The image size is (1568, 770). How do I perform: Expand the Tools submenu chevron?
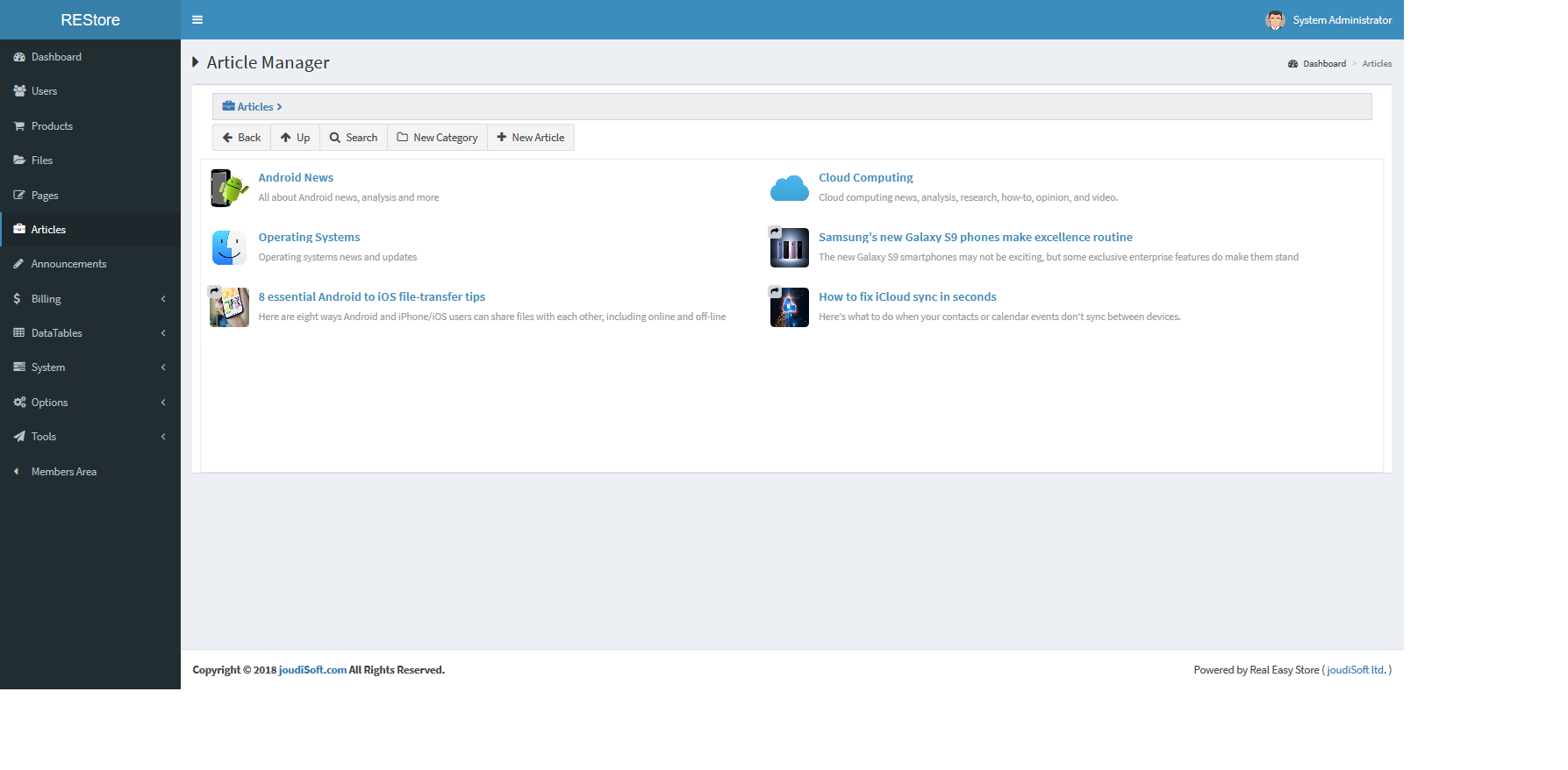click(163, 437)
